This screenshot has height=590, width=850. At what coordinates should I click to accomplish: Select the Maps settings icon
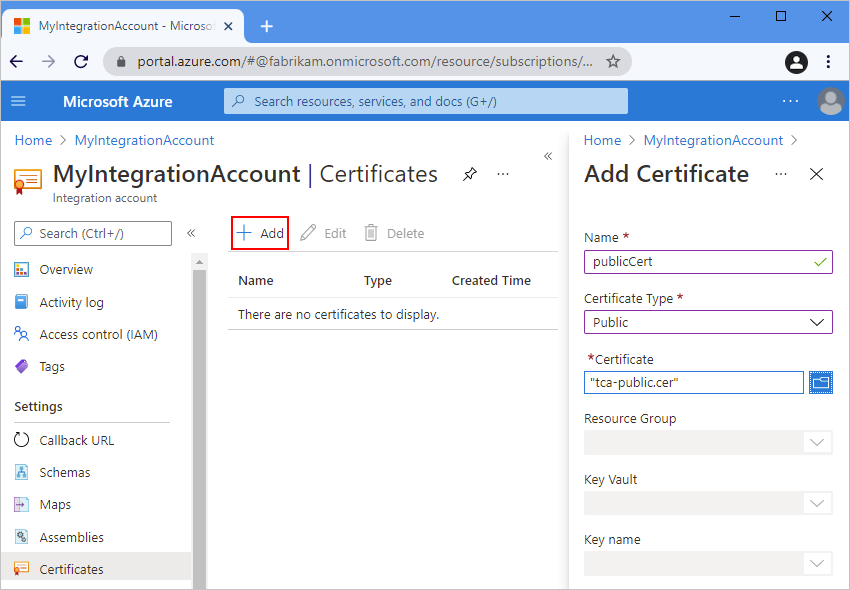pos(22,504)
